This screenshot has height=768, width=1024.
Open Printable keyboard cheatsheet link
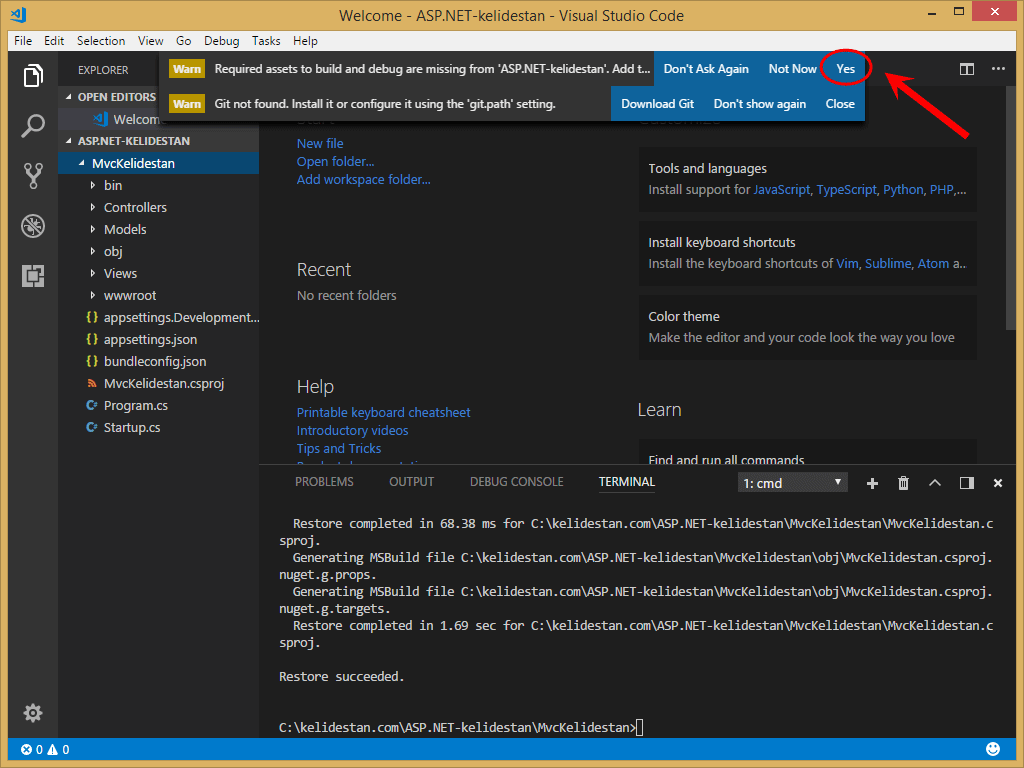383,413
